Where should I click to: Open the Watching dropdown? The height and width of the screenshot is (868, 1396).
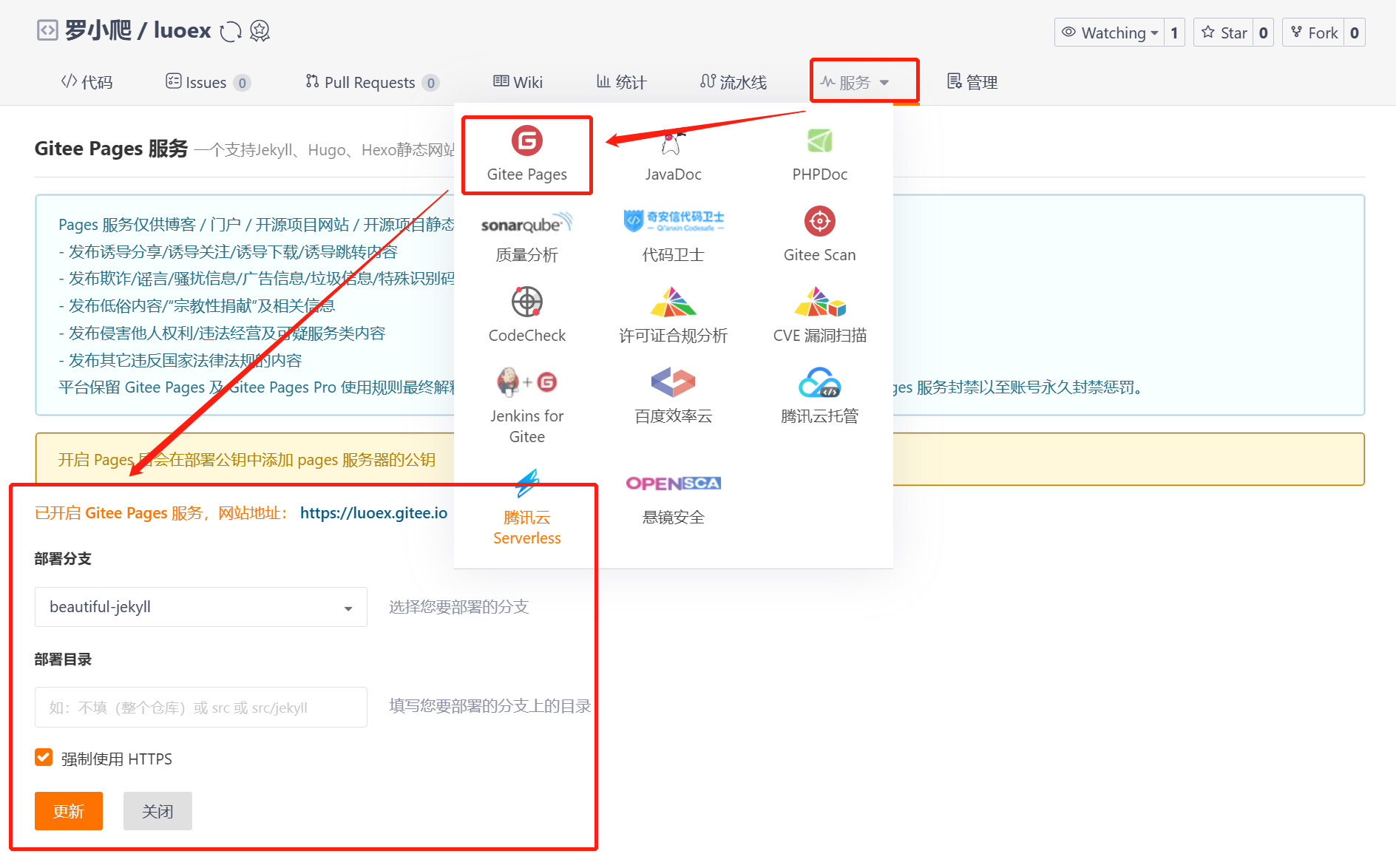[x=1109, y=33]
